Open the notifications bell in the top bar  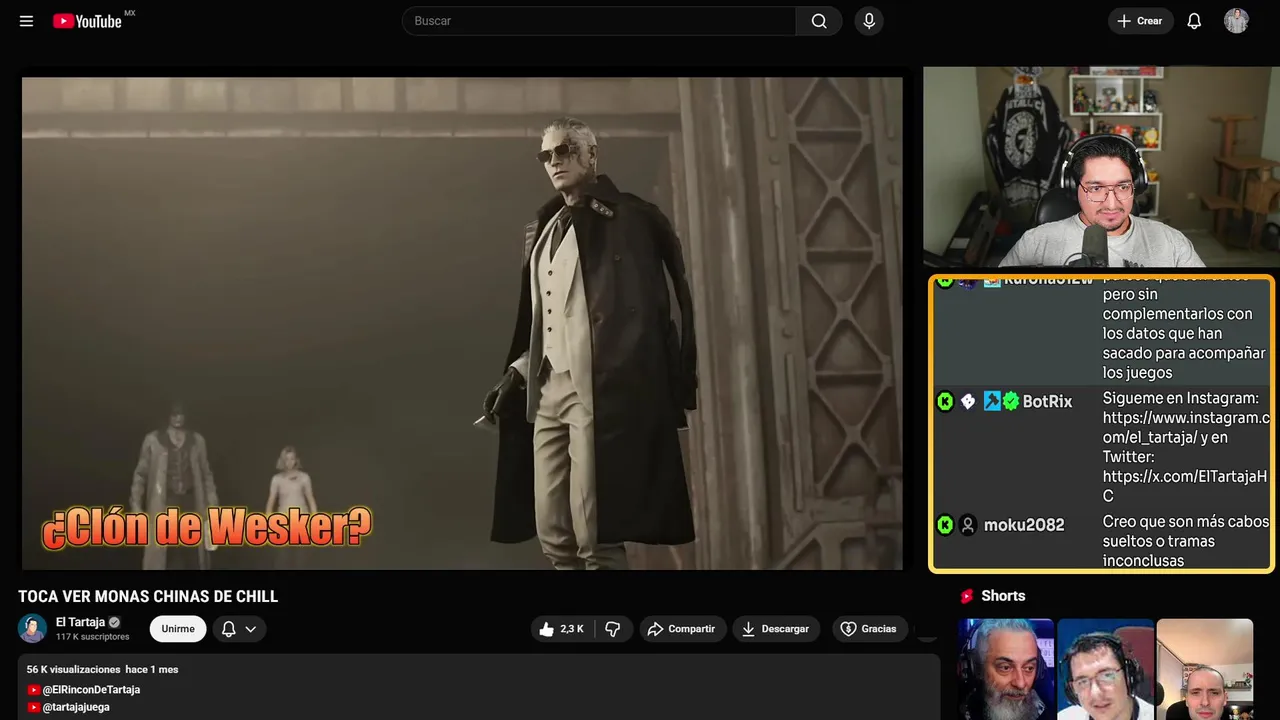point(1194,21)
